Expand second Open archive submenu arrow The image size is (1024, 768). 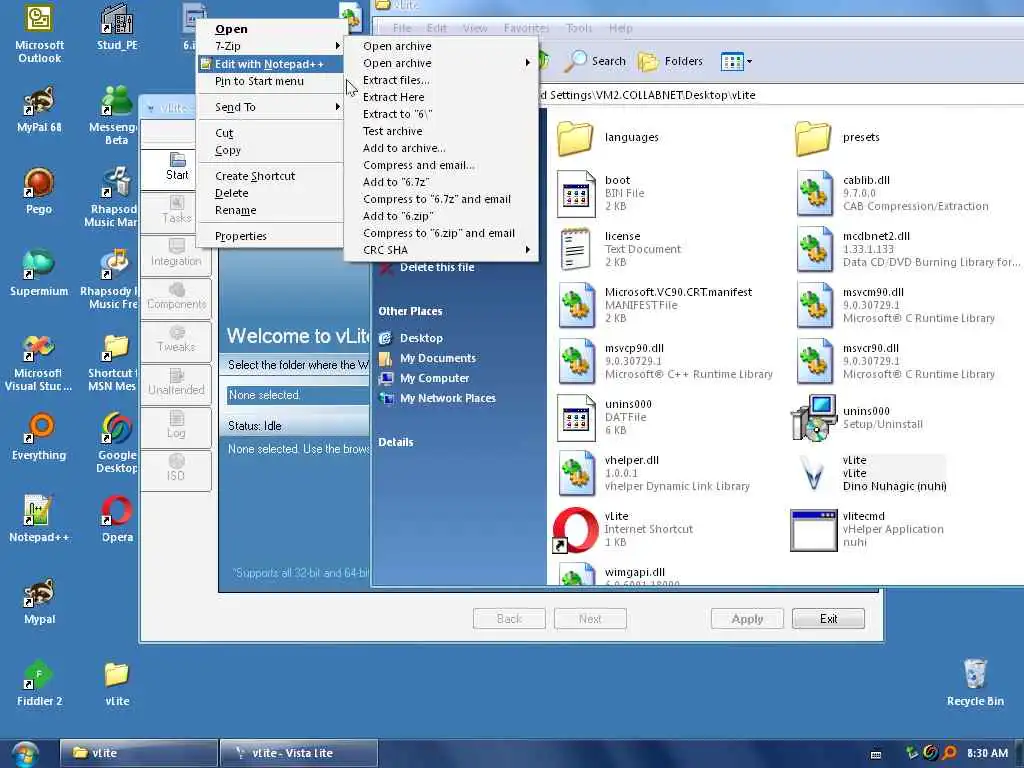[528, 63]
